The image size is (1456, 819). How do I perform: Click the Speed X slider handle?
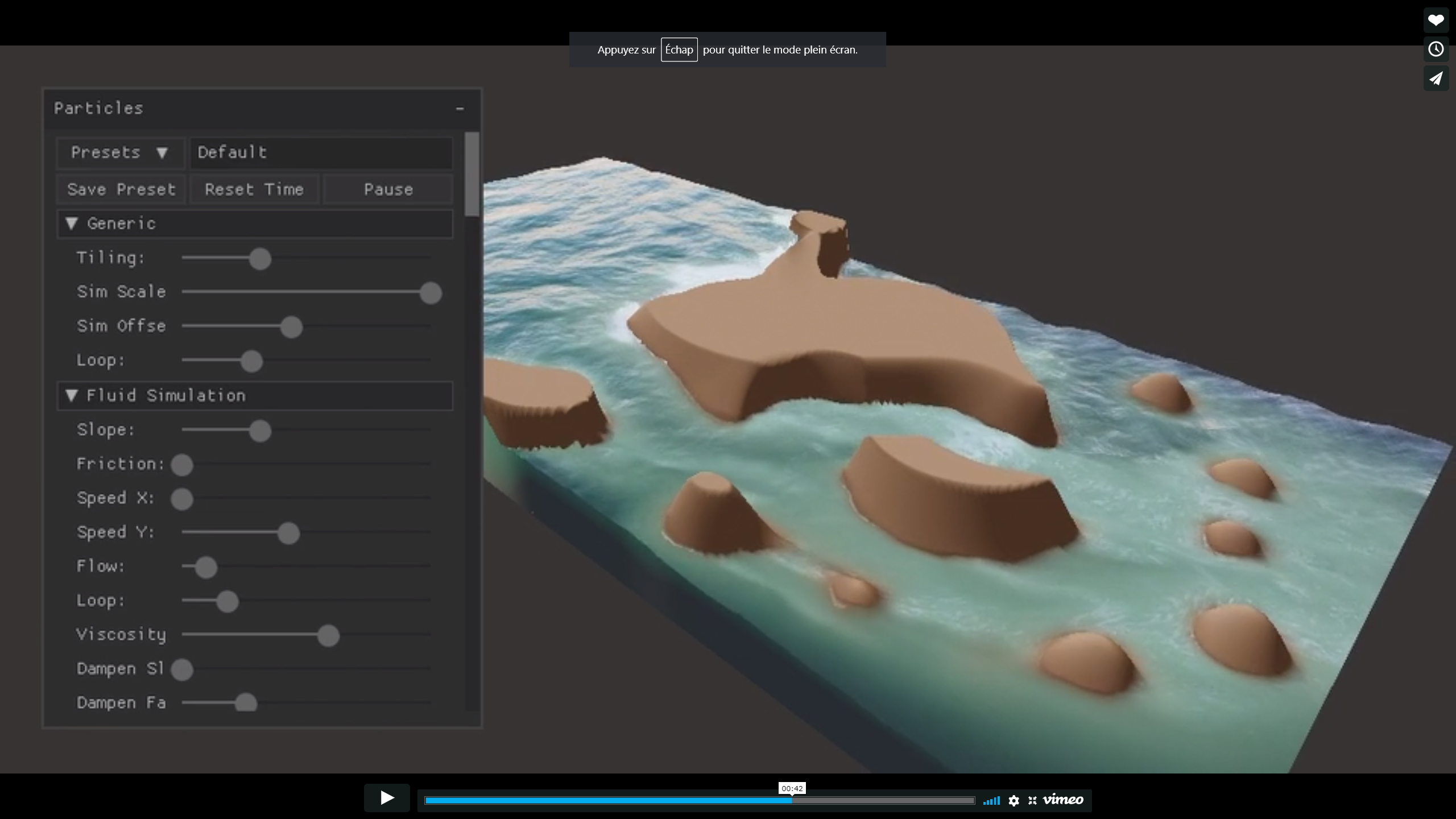[182, 499]
